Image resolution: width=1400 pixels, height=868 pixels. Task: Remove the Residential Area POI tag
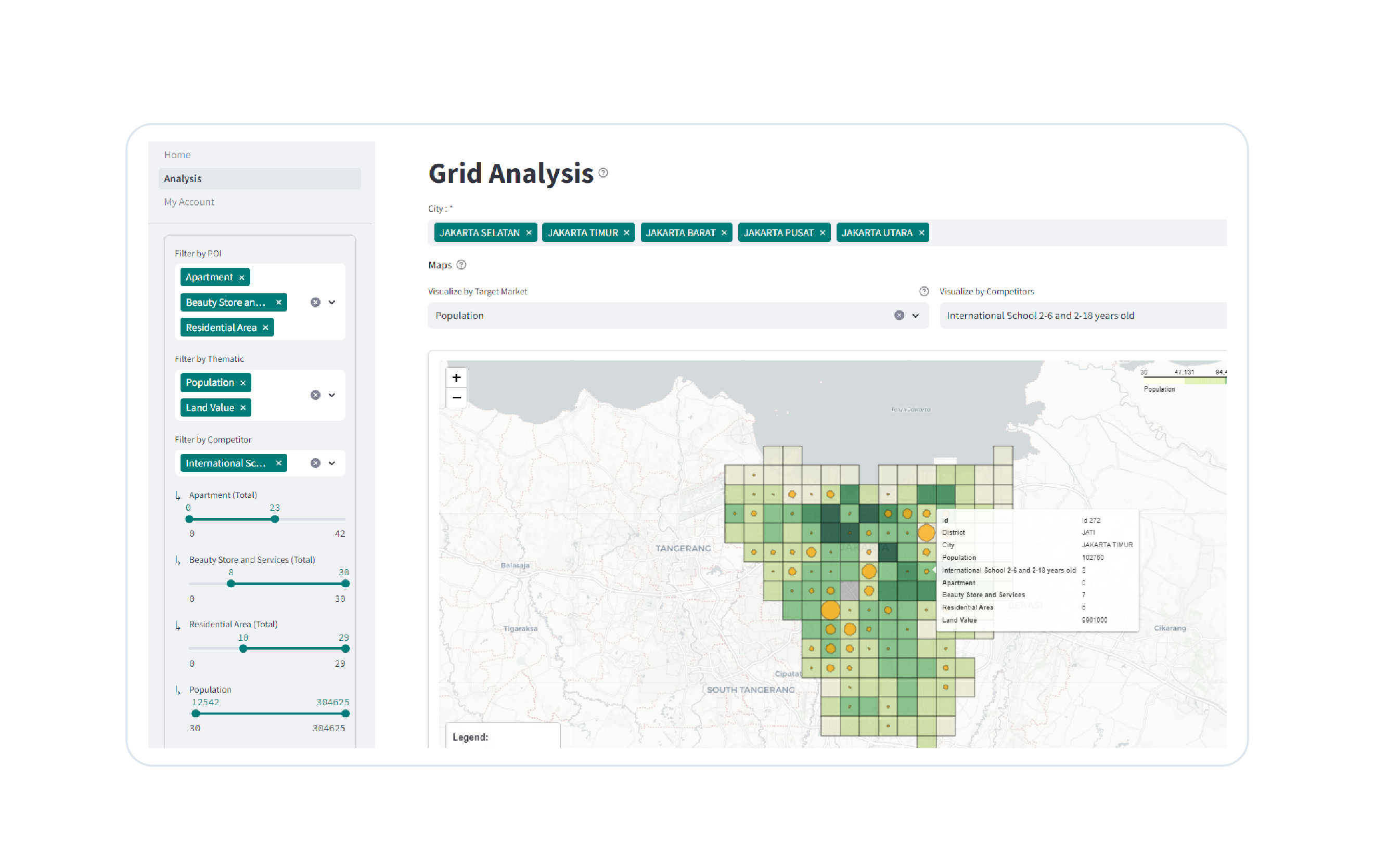click(x=265, y=327)
